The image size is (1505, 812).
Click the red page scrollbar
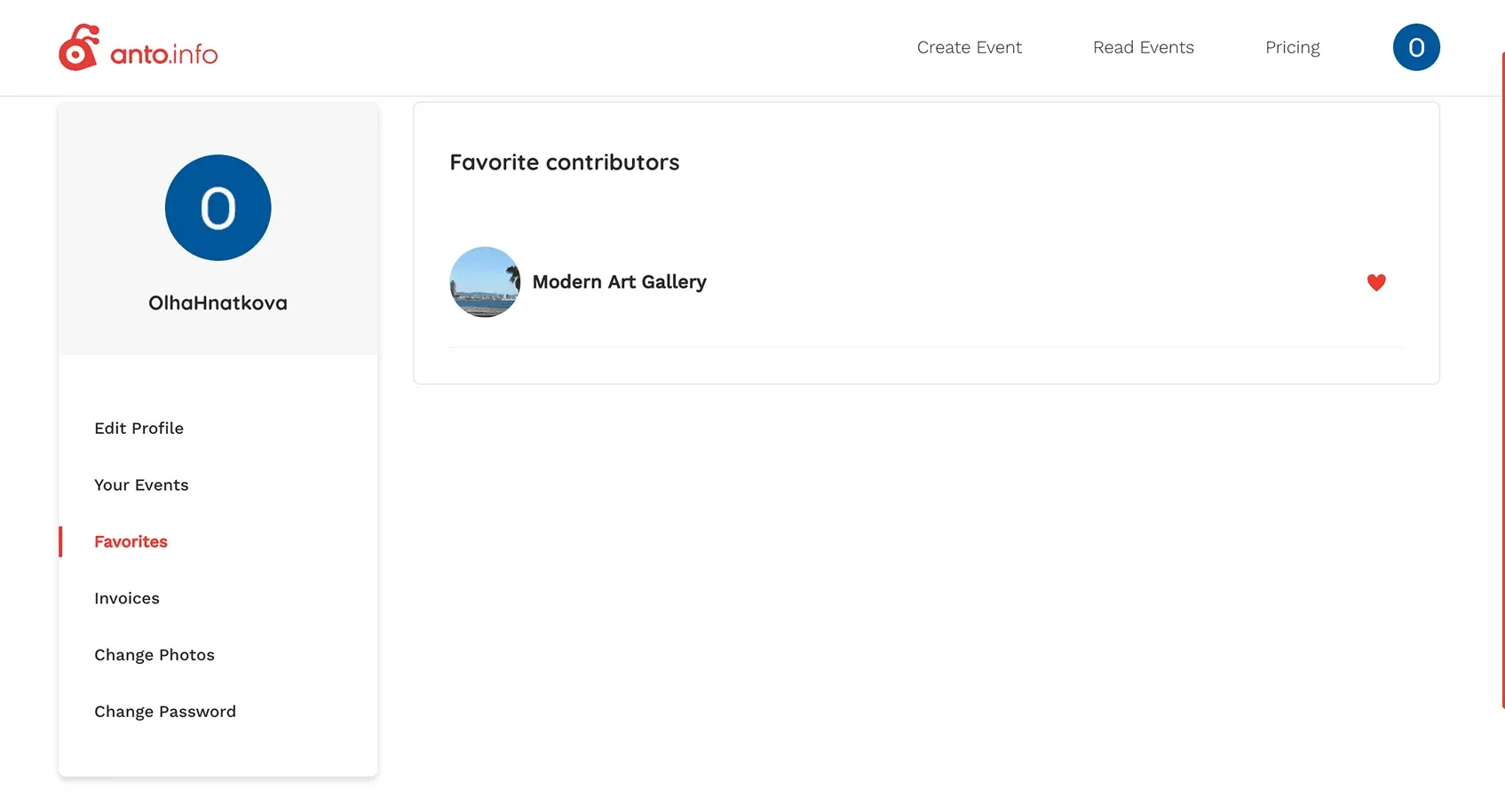[1501, 382]
